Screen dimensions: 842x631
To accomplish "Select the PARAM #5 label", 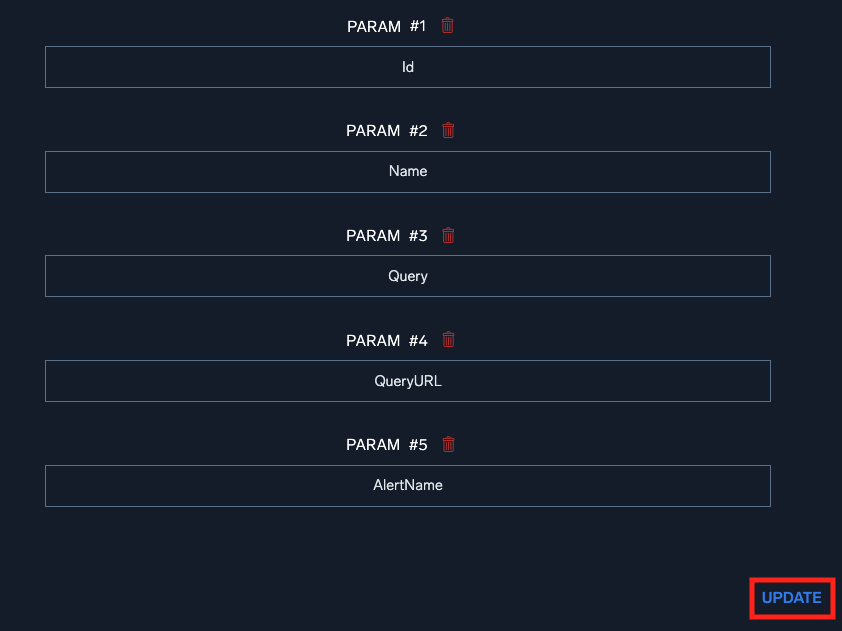I will click(386, 444).
